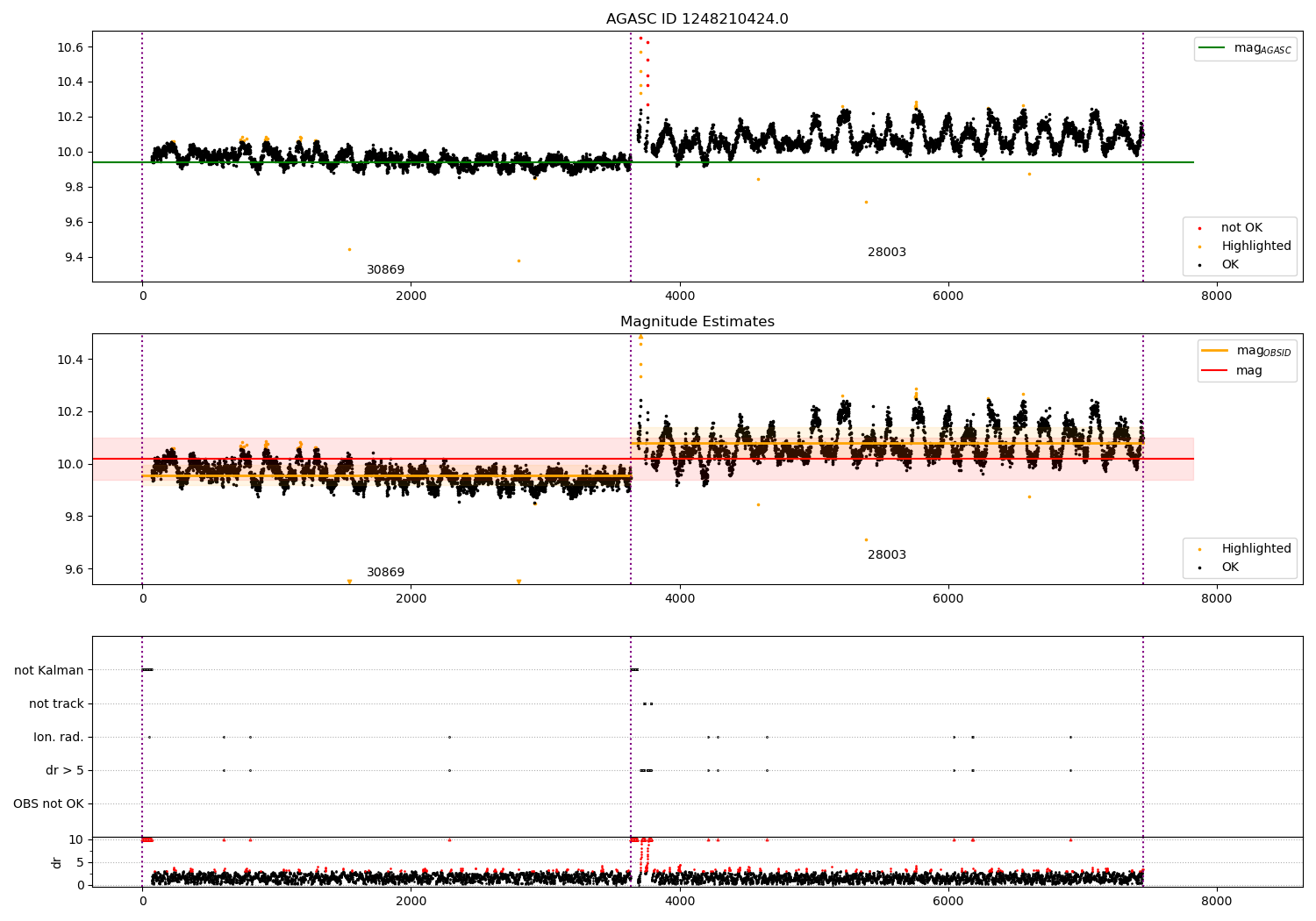Click the green line sample in the top legend
The height and width of the screenshot is (921, 1316).
click(x=1212, y=48)
